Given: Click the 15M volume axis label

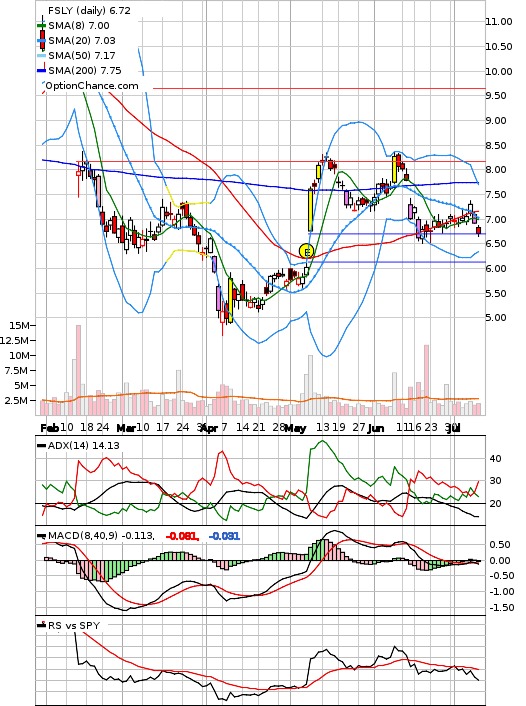Looking at the screenshot, I should coord(20,325).
